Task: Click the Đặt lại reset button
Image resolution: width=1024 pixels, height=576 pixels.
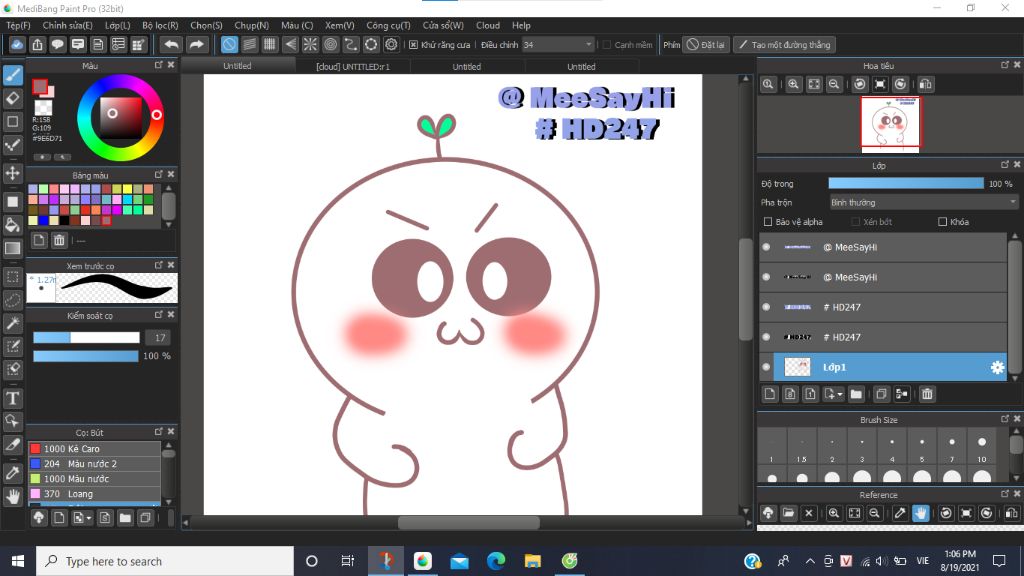Action: click(x=706, y=44)
